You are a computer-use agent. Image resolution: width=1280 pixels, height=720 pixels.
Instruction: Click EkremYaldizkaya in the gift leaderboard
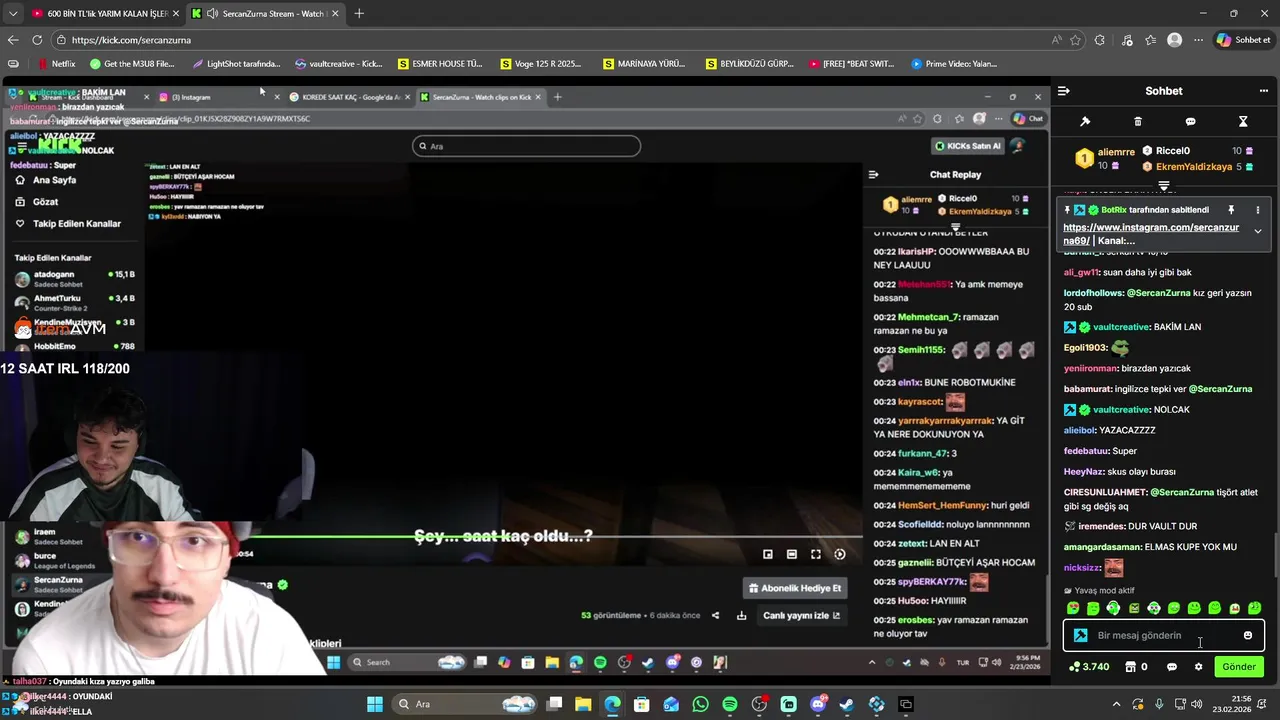coord(1194,167)
